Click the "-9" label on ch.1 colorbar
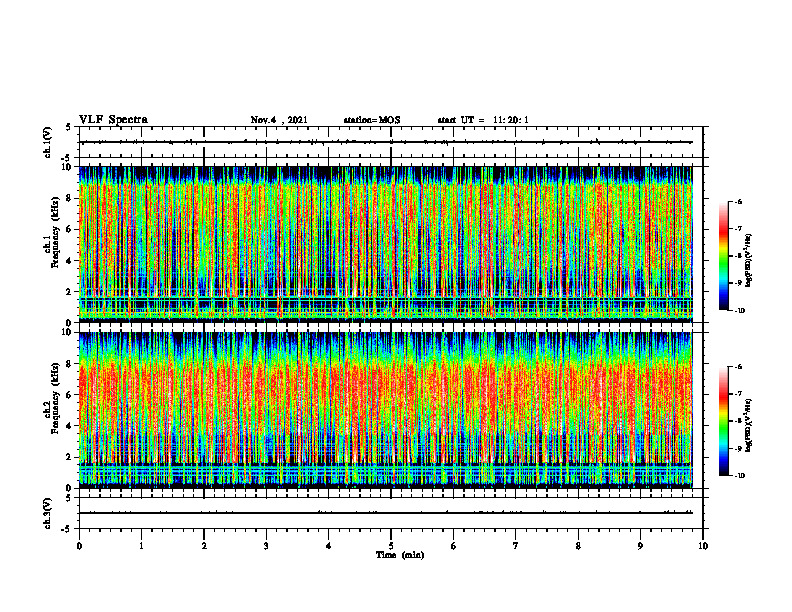Viewport: 792px width, 612px height. click(739, 283)
